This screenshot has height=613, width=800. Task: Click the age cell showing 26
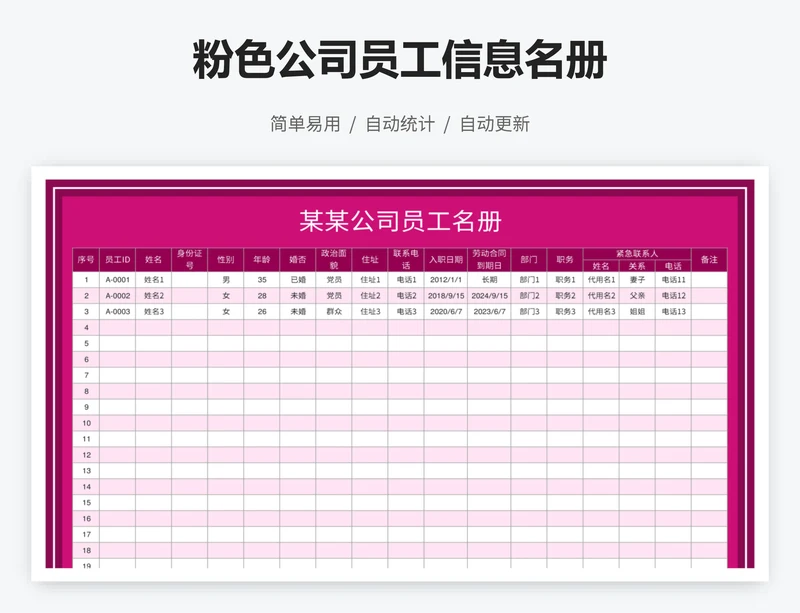click(262, 311)
